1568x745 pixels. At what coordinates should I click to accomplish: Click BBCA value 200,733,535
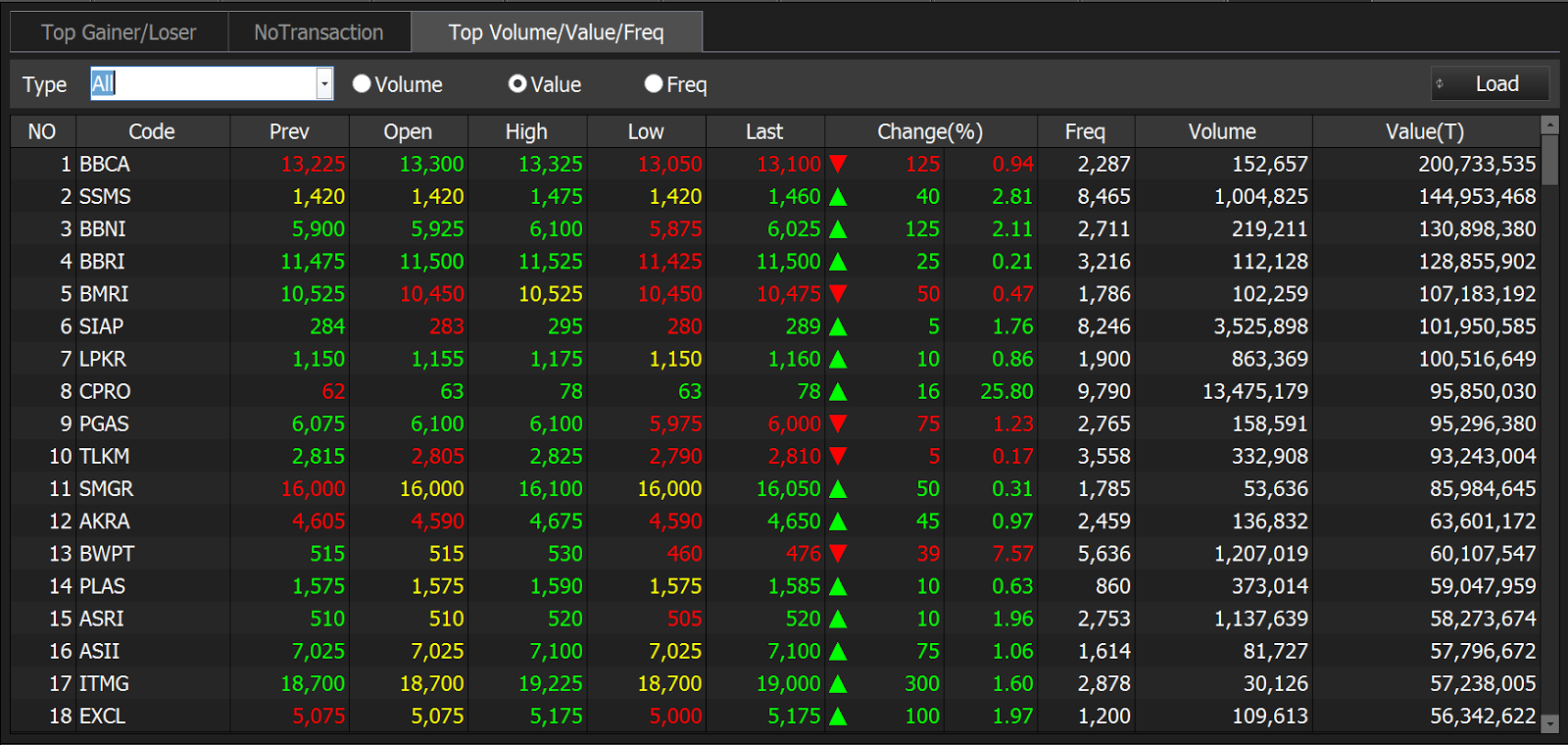point(1477,164)
